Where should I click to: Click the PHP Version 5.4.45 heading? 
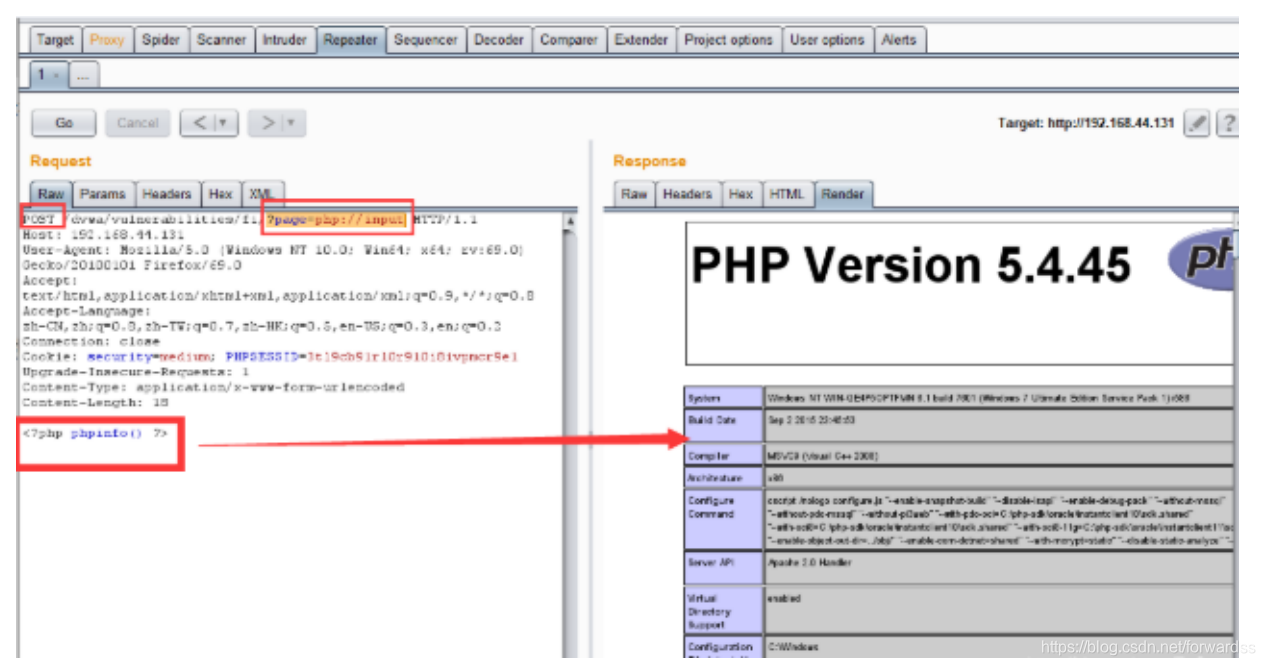click(910, 265)
